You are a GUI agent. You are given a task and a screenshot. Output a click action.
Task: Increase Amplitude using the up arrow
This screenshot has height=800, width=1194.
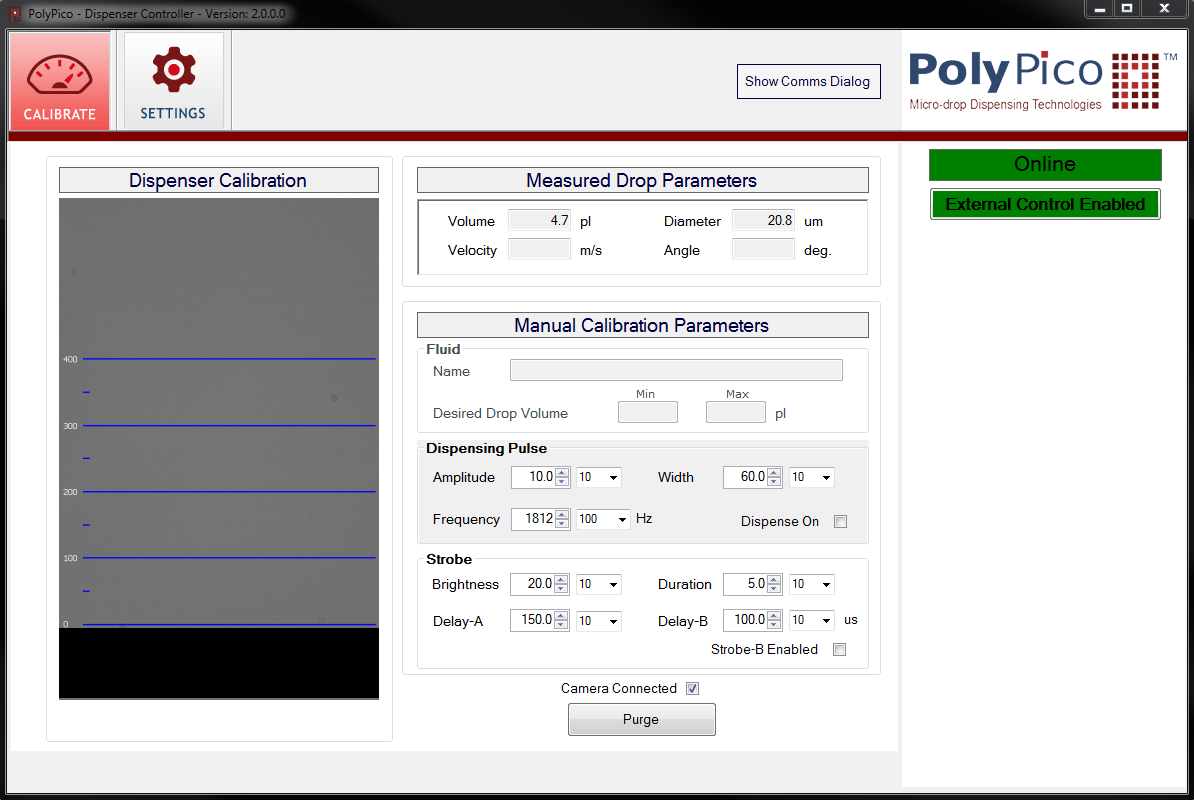click(562, 472)
